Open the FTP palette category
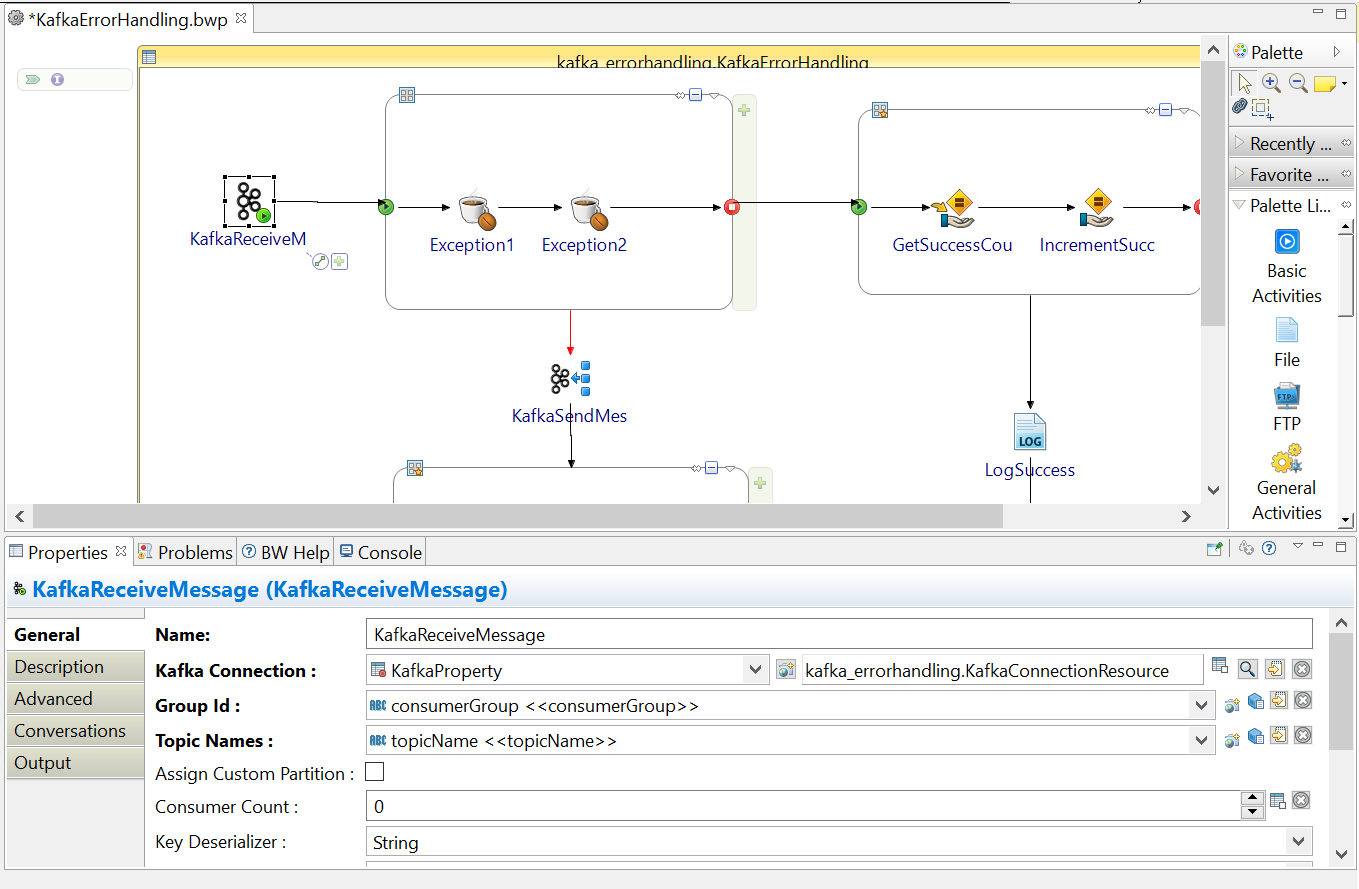Image resolution: width=1359 pixels, height=889 pixels. [x=1287, y=408]
